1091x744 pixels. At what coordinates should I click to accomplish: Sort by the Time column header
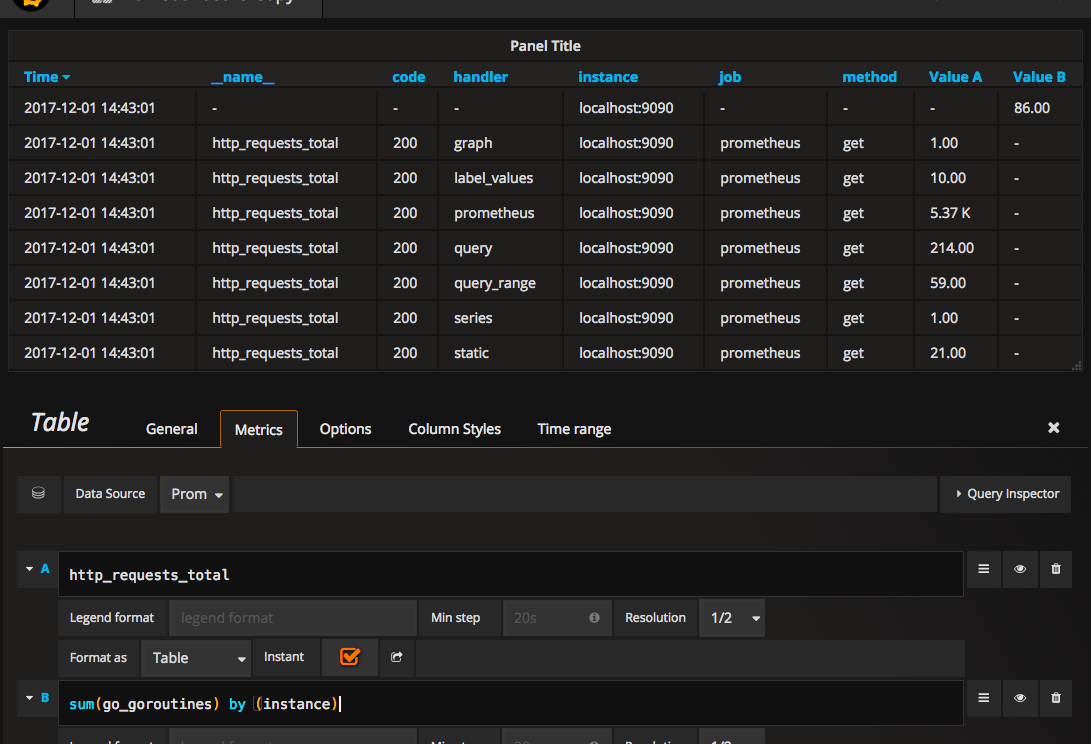(x=47, y=77)
